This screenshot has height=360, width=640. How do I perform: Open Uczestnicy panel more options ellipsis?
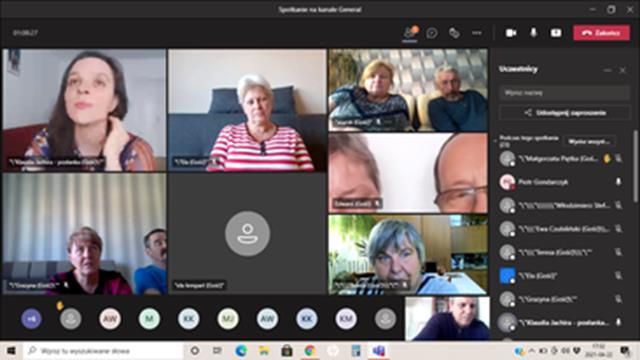[607, 70]
